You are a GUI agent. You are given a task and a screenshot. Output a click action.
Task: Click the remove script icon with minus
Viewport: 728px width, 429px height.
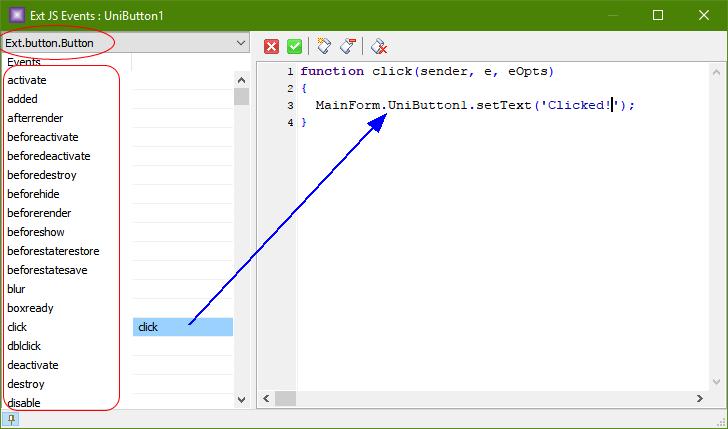point(347,46)
